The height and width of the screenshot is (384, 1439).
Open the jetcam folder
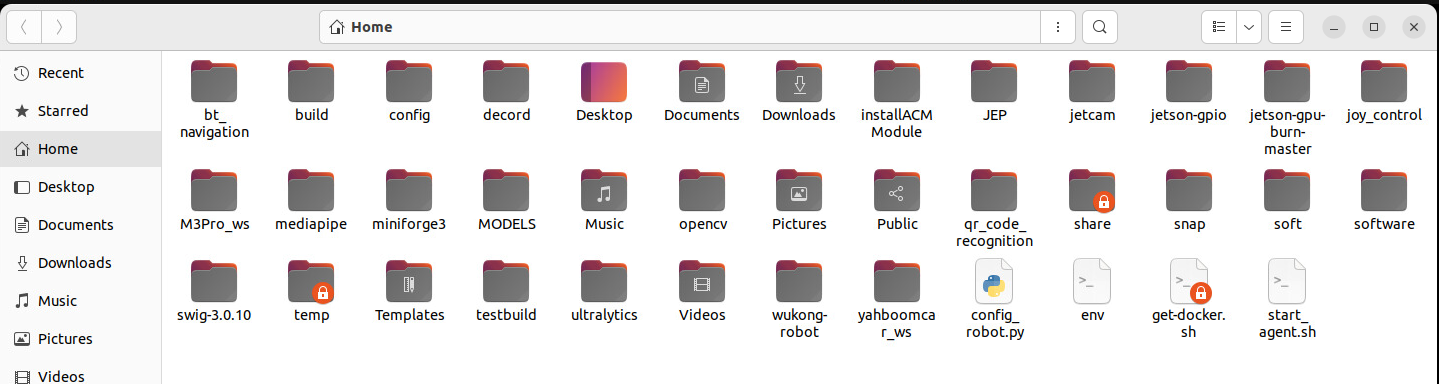coord(1092,82)
